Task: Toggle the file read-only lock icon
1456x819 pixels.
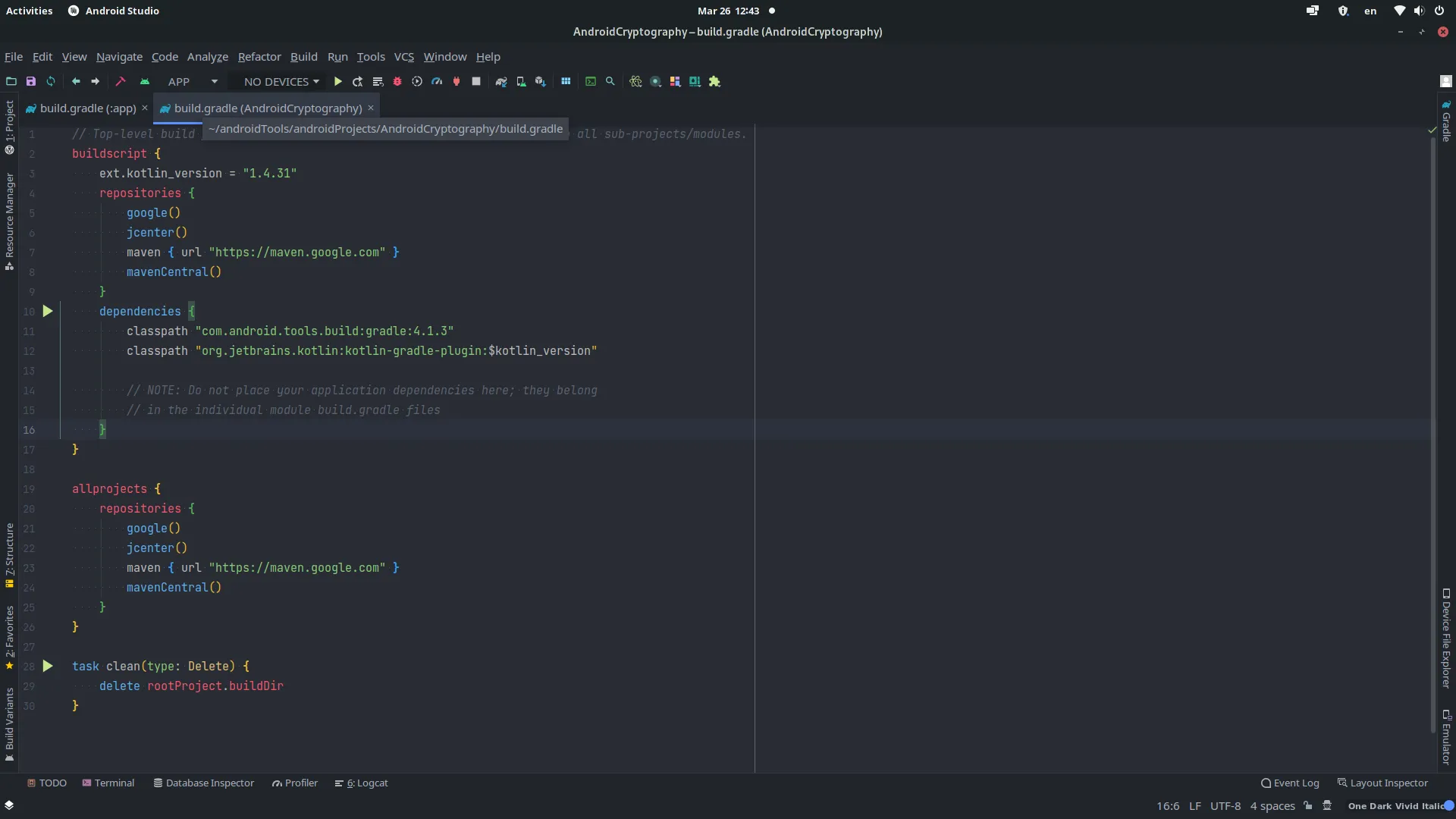Action: coord(1308,806)
